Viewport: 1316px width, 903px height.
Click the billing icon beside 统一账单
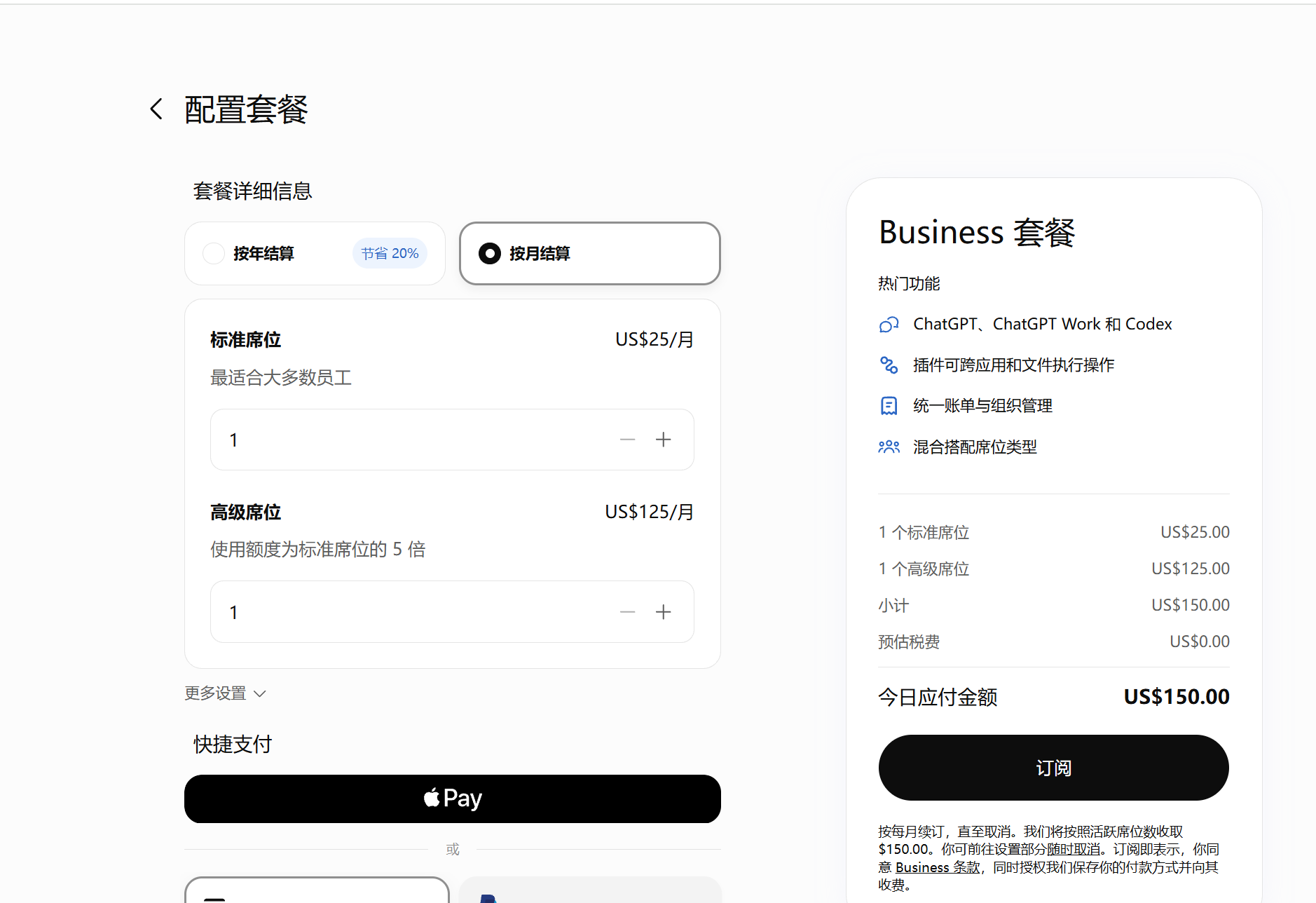pyautogui.click(x=889, y=406)
